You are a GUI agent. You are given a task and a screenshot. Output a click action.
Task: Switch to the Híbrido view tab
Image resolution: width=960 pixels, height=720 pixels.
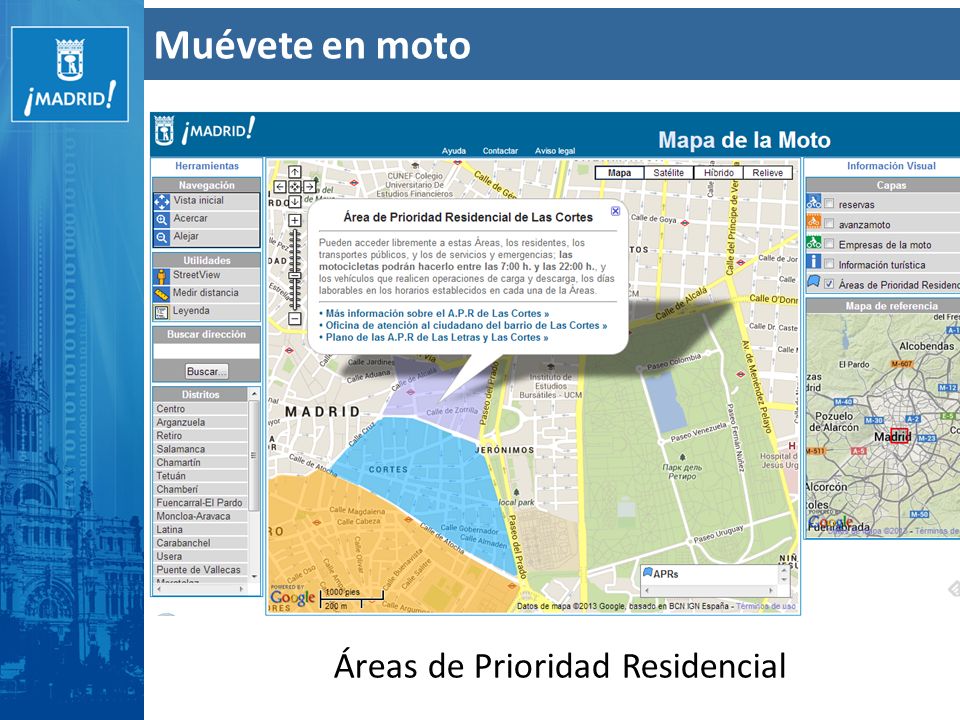point(719,173)
